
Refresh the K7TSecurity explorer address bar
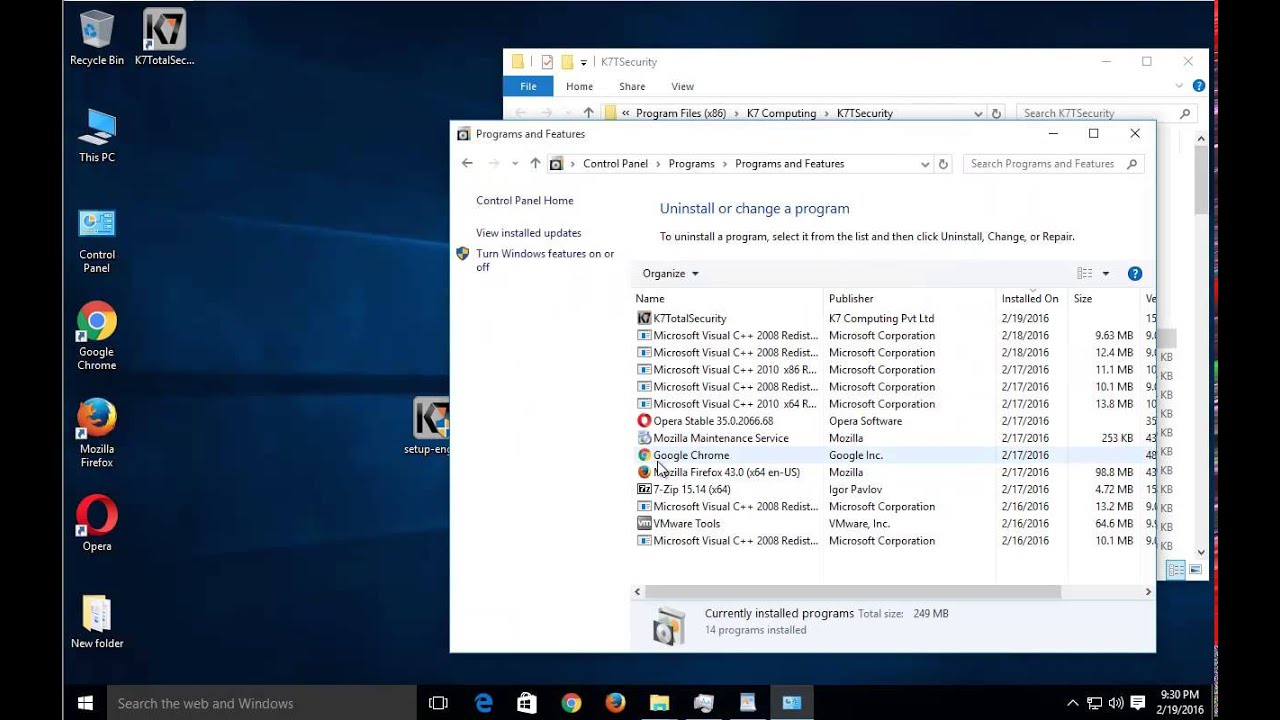(996, 113)
